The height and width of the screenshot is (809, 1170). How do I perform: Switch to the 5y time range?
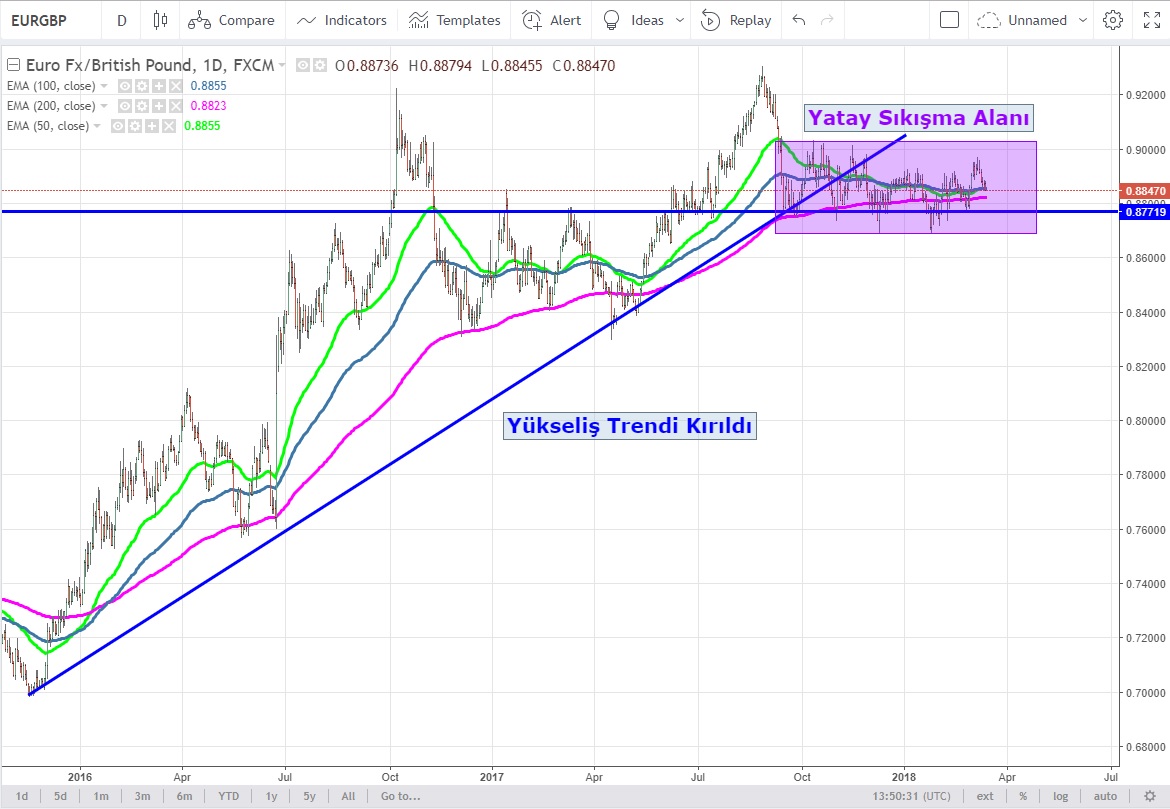pyautogui.click(x=310, y=796)
